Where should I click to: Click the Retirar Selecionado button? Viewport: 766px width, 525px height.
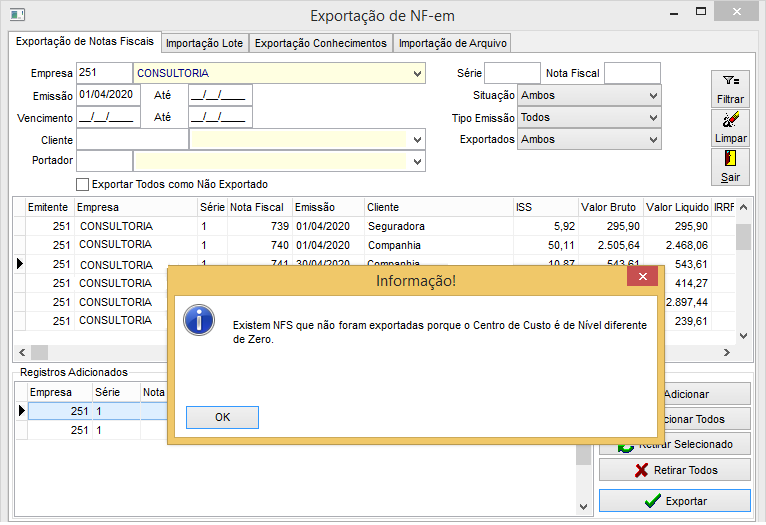(x=674, y=444)
